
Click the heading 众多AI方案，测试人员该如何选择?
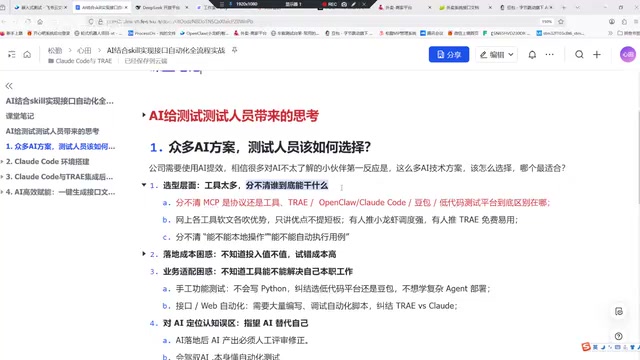tap(269, 147)
